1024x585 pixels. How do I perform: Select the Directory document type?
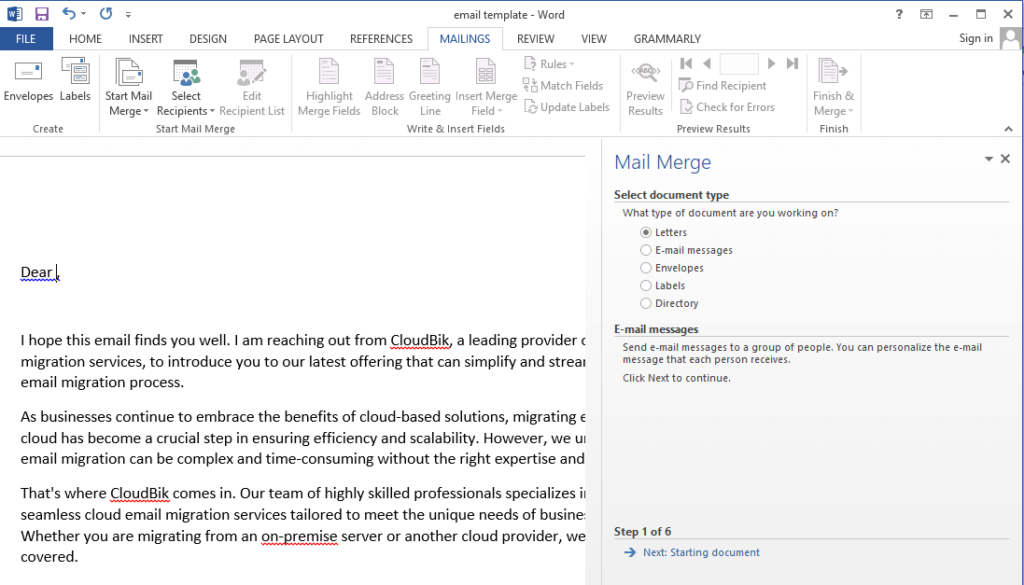point(646,303)
